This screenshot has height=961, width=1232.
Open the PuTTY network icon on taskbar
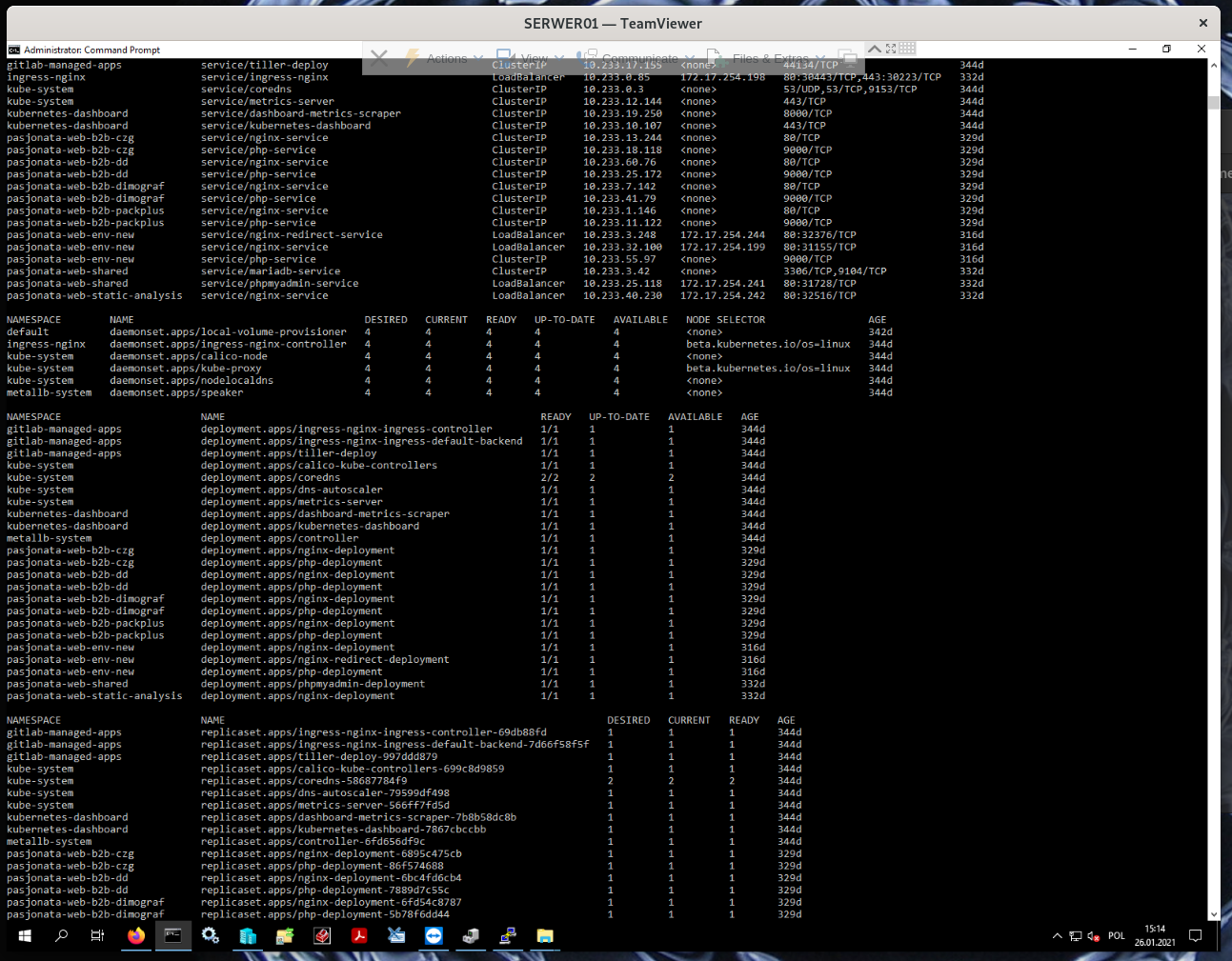pyautogui.click(x=508, y=936)
